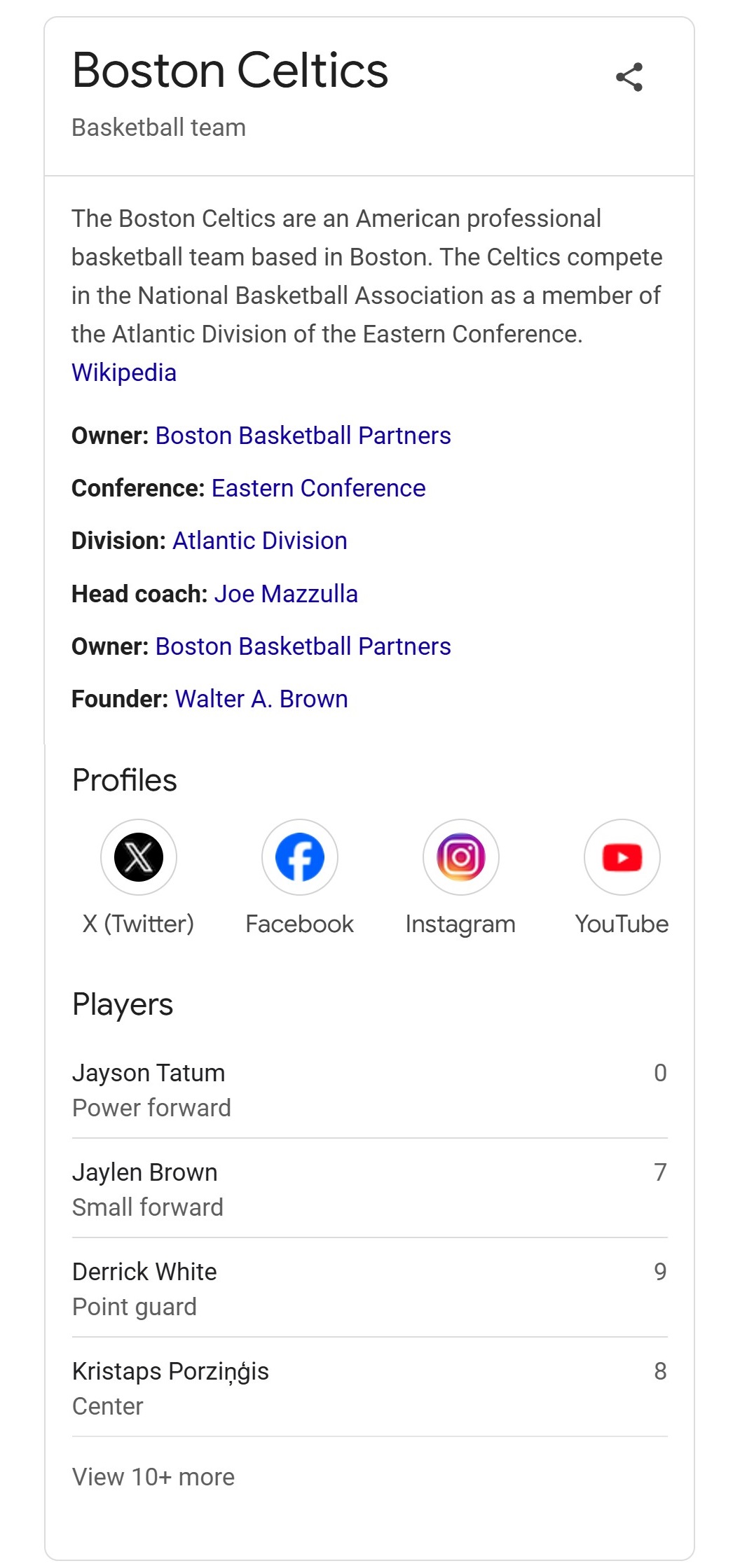Screen dimensions: 747x1568
Task: Open the X (Twitter) profile icon
Action: click(139, 857)
